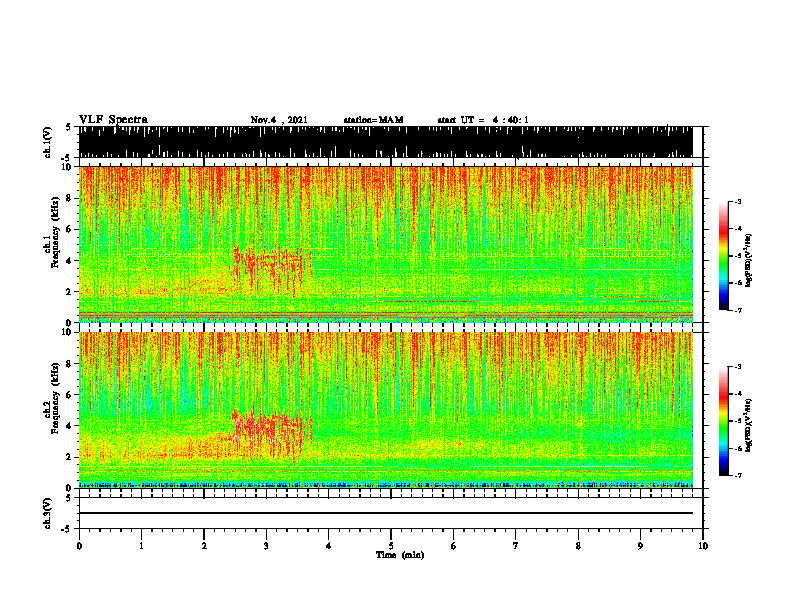The image size is (792, 612).
Task: Click time axis tick label "1"
Action: point(141,546)
